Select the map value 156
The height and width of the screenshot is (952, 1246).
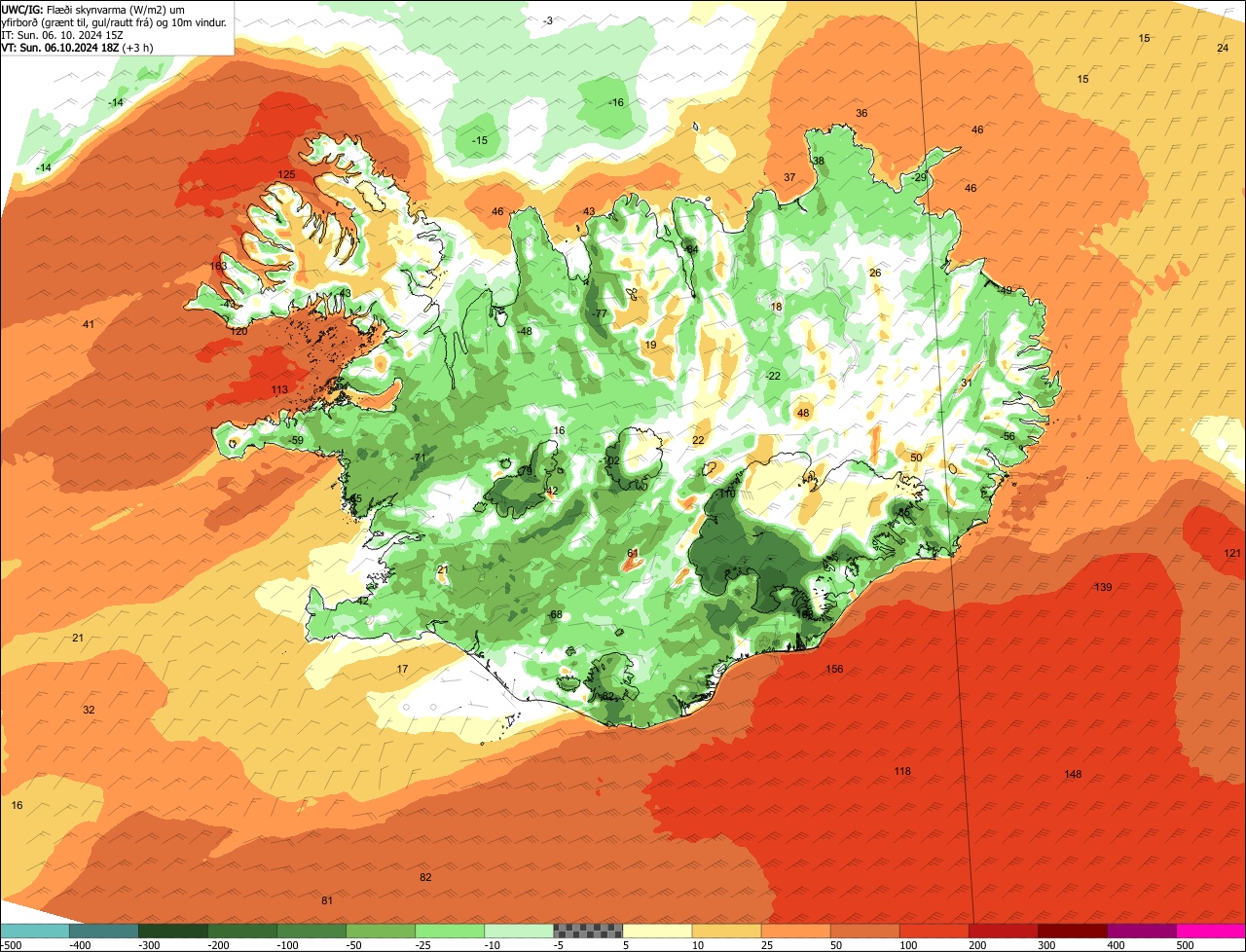point(834,669)
